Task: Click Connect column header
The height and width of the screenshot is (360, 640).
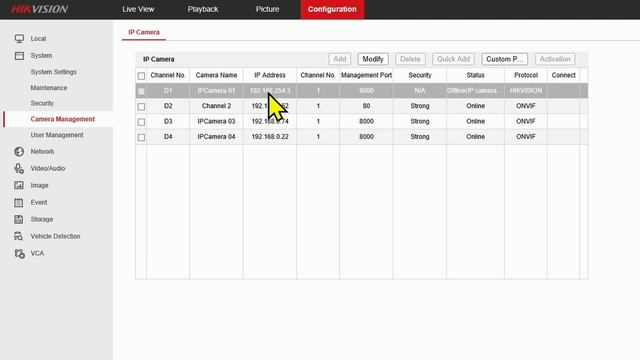Action: pyautogui.click(x=564, y=75)
